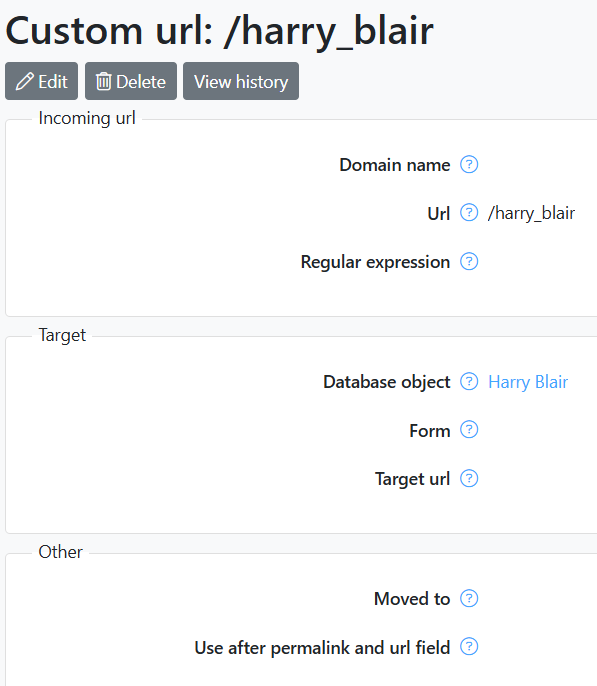Click the trash can icon in Delete button
Screen dimensions: 597x686
(104, 81)
